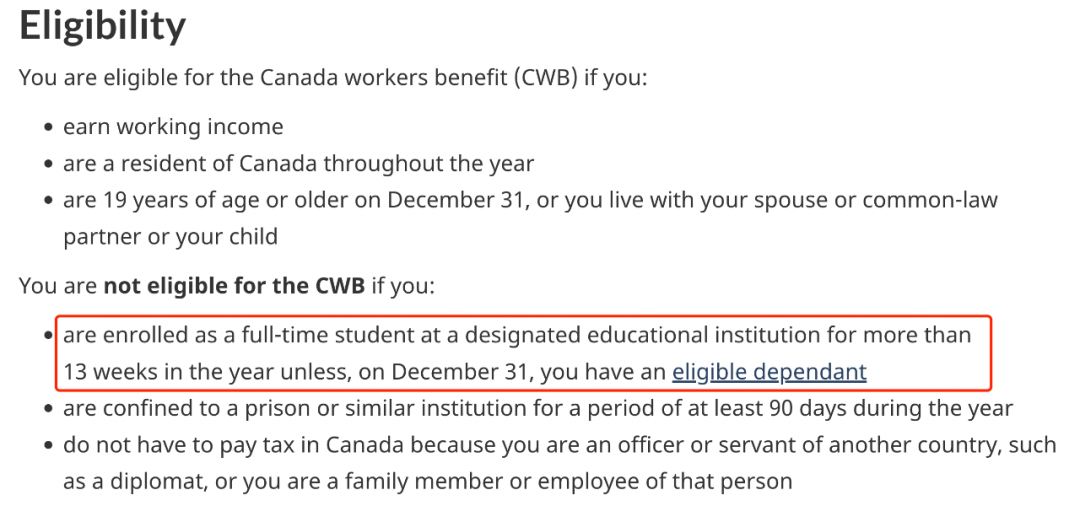Click the 'enrolled as a full-time student' line
The width and height of the screenshot is (1080, 506).
pos(517,335)
